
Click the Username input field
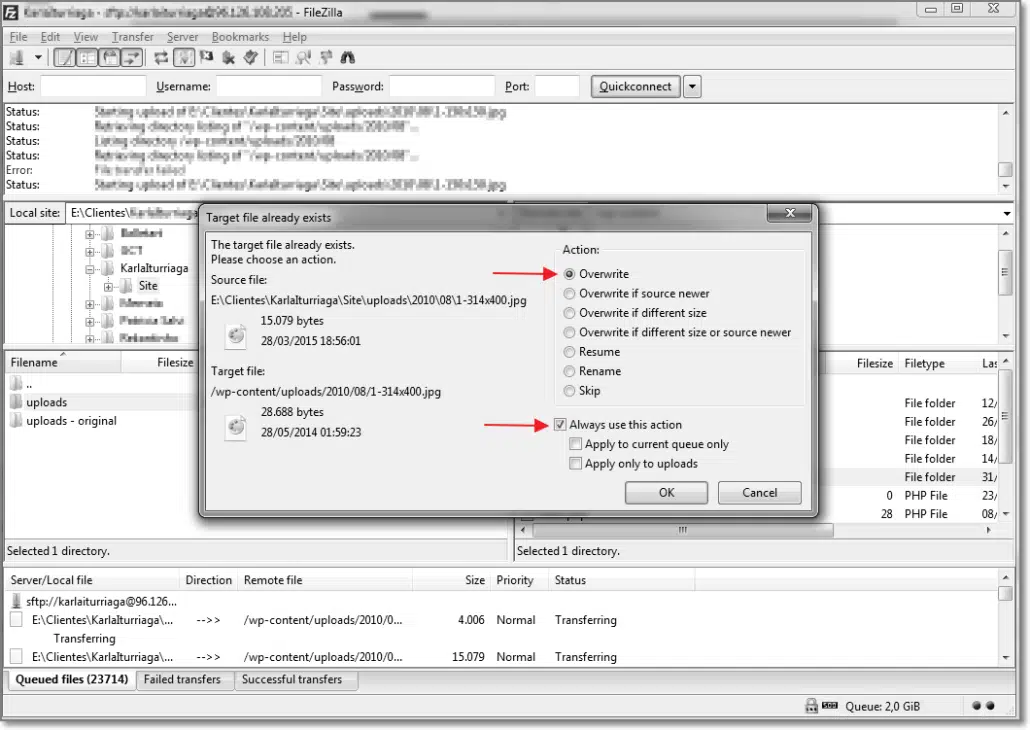[x=269, y=87]
